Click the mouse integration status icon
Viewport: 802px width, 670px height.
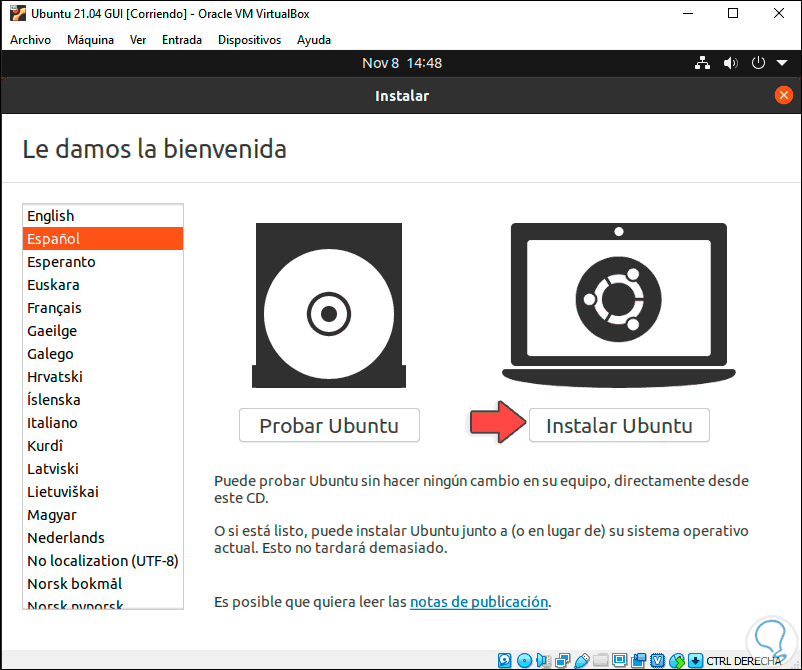pos(676,660)
